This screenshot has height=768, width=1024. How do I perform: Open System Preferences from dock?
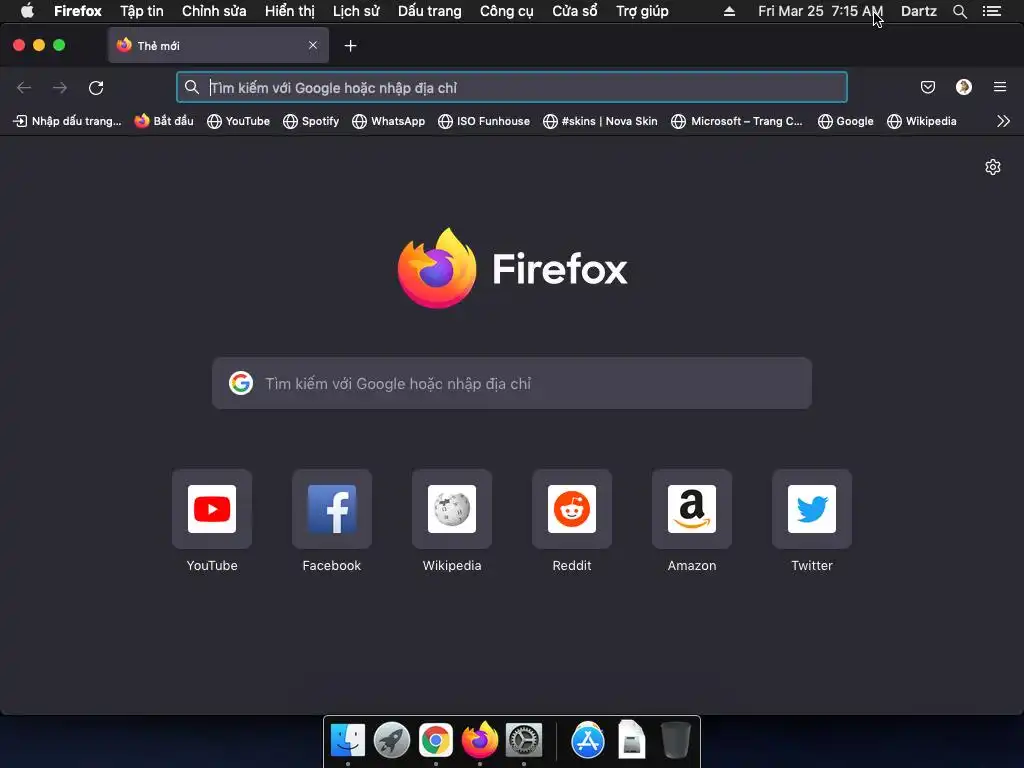(524, 740)
